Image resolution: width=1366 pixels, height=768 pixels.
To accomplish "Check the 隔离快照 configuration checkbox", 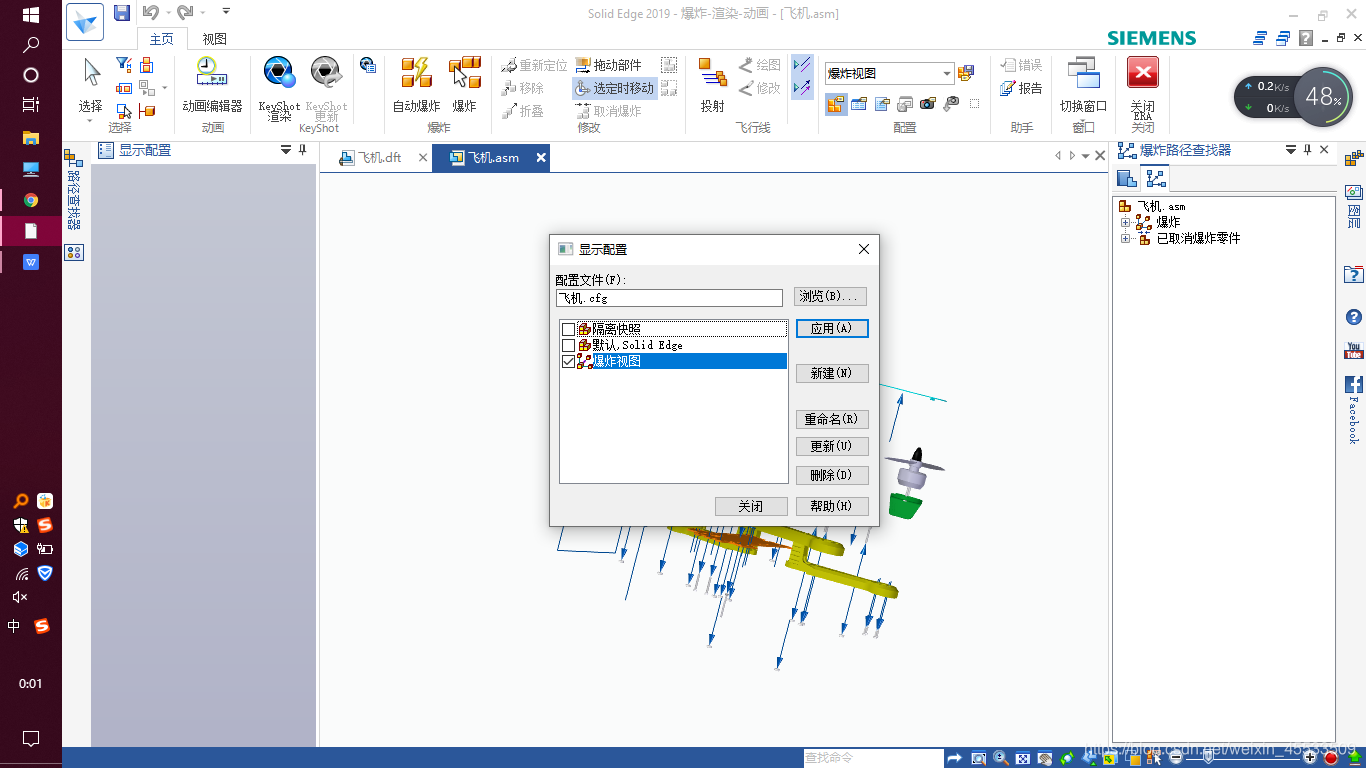I will (x=568, y=329).
